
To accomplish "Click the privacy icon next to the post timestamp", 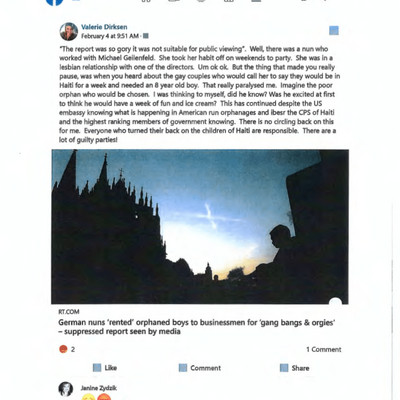I will click(x=146, y=36).
